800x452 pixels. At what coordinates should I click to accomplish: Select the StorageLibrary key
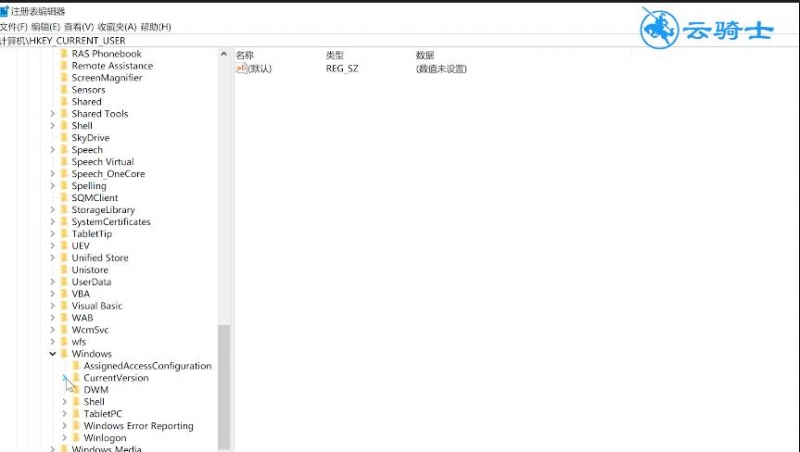[104, 210]
